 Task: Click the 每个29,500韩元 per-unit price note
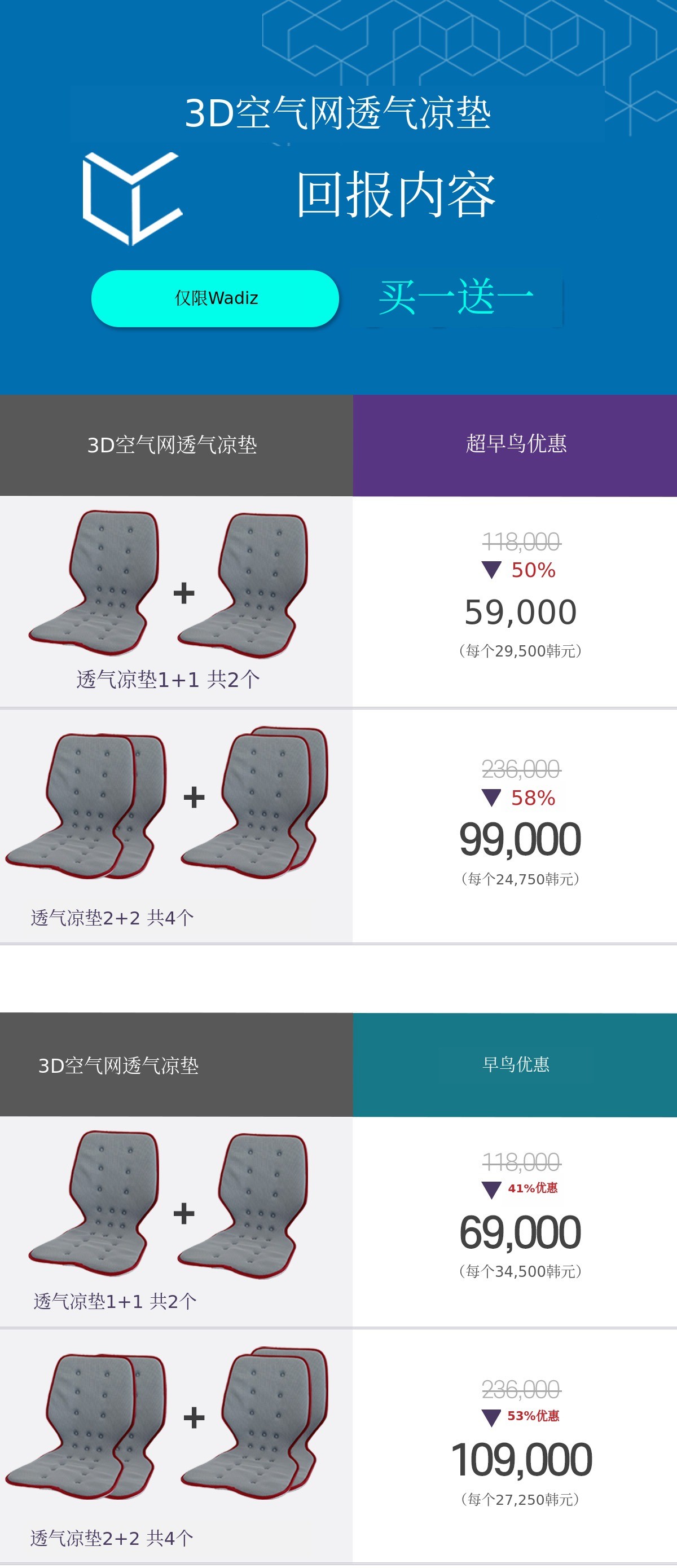point(521,651)
